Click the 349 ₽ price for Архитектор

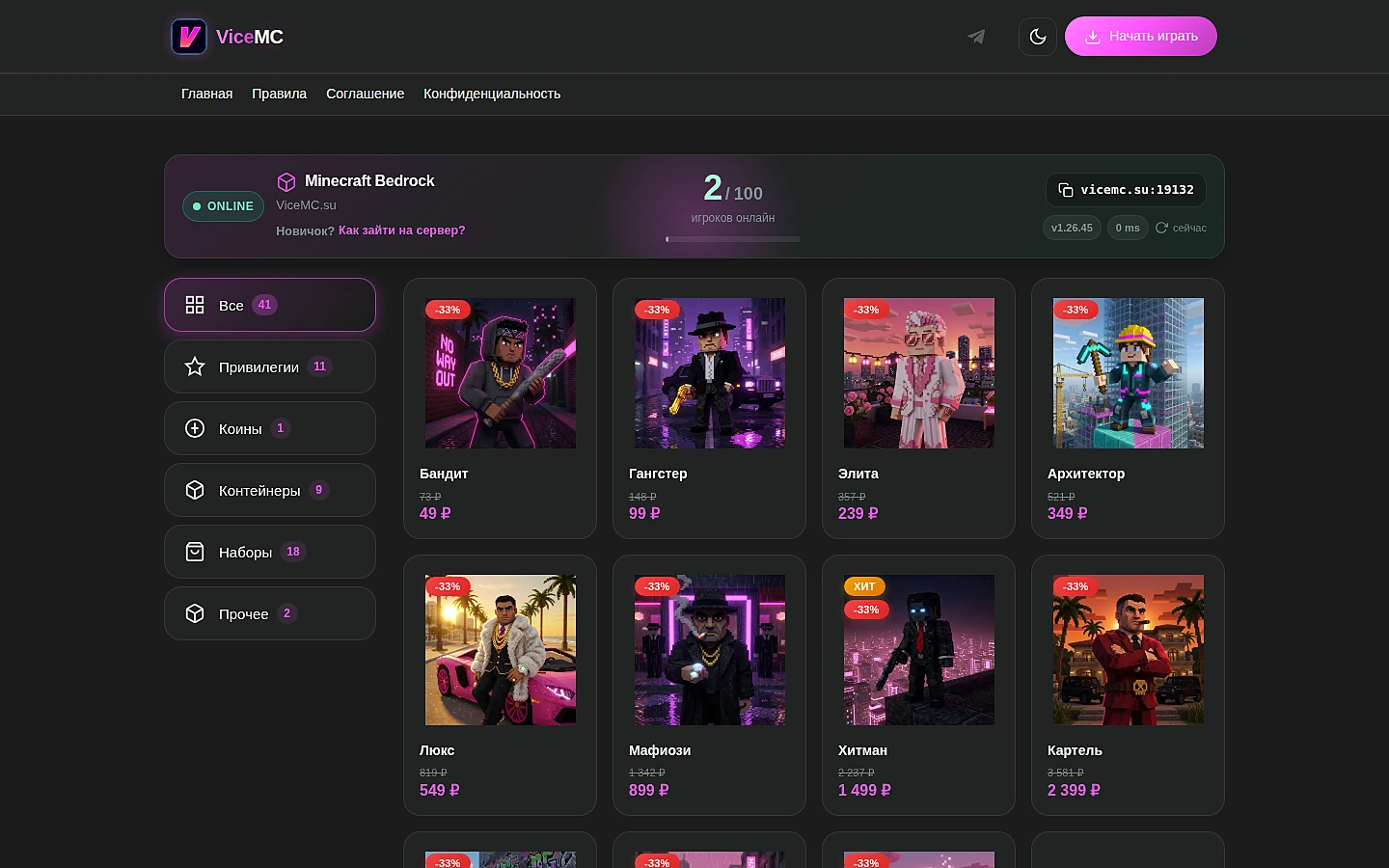[x=1068, y=513]
